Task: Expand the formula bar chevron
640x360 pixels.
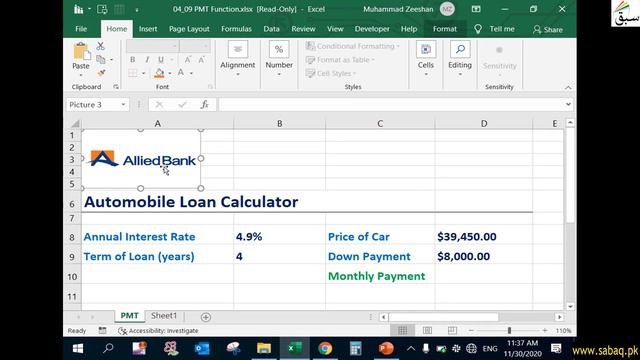Action: point(568,105)
